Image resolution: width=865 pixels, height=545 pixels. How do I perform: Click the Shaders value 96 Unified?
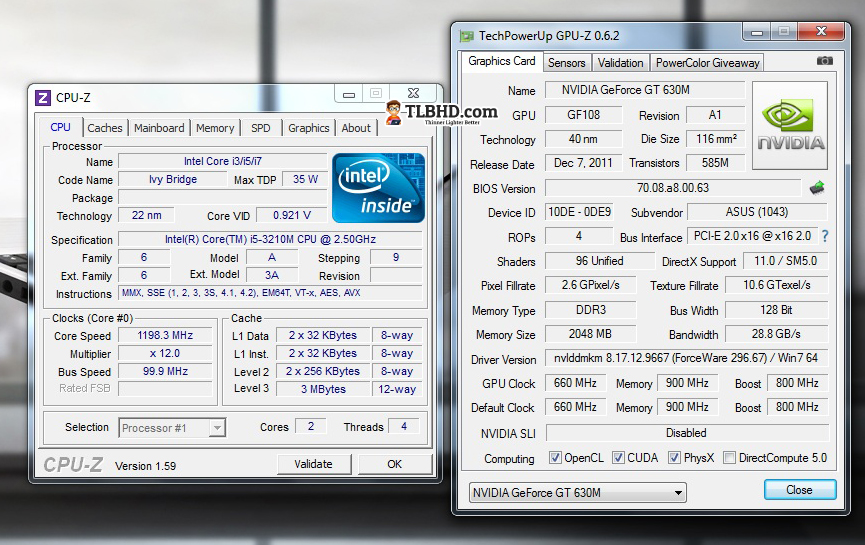coord(600,261)
